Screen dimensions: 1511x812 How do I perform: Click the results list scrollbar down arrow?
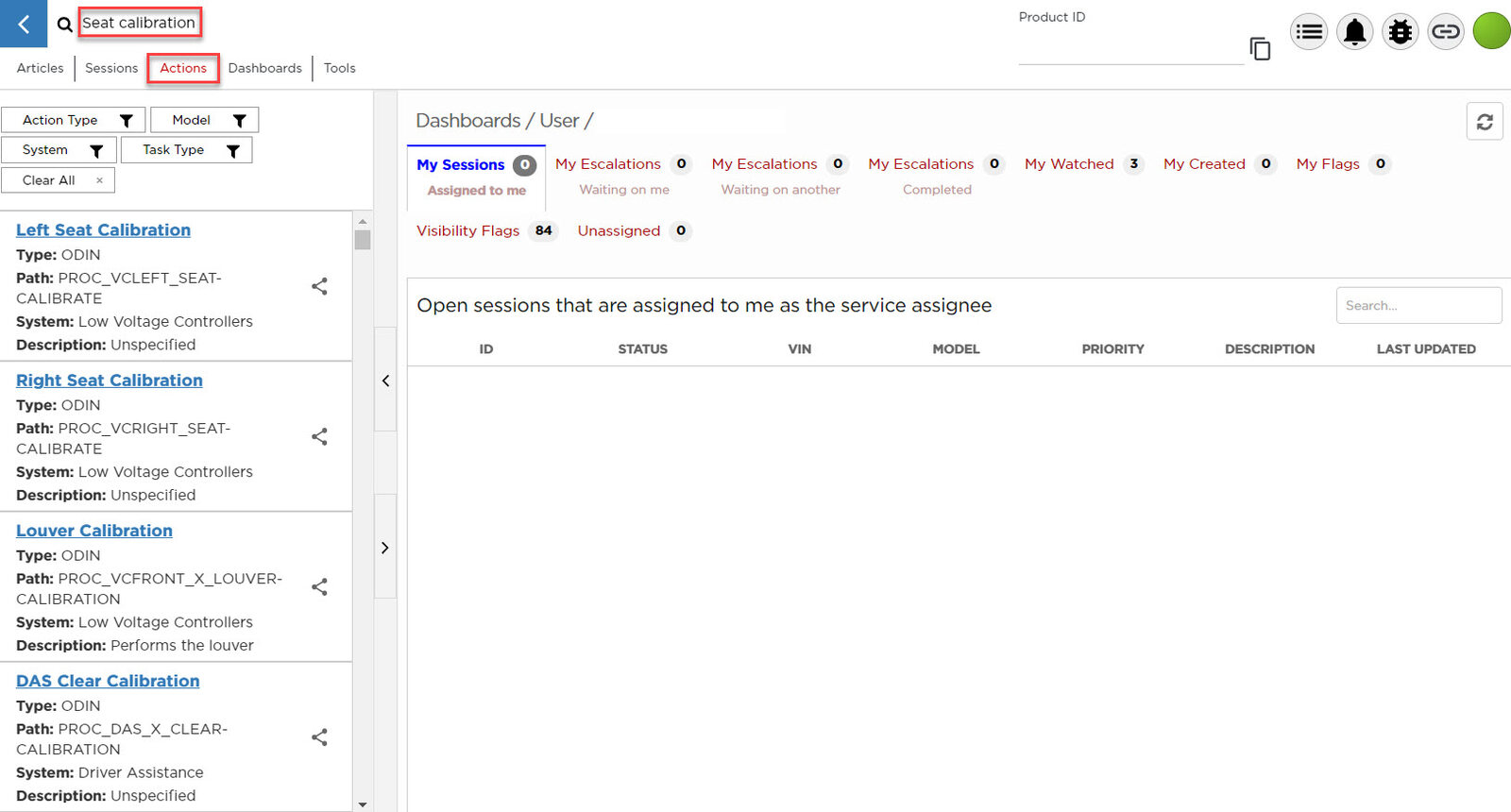tap(363, 804)
